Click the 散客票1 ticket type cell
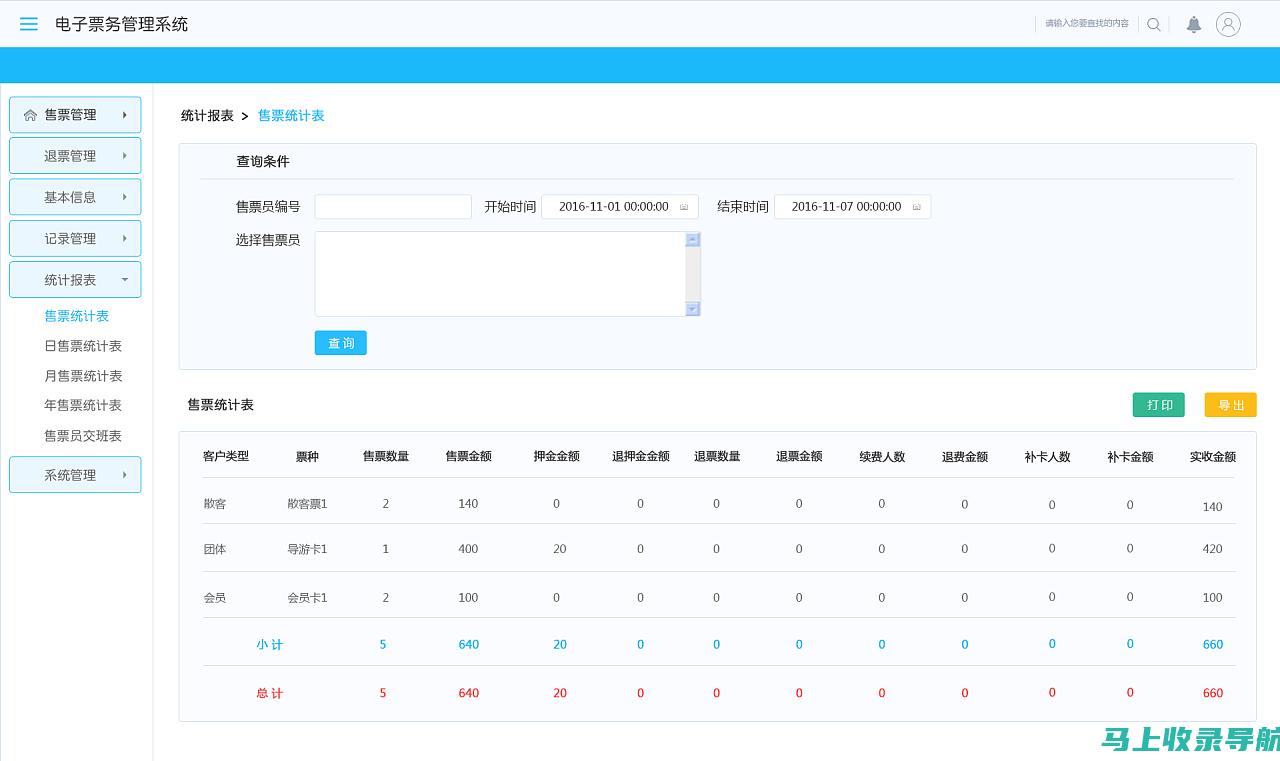1280x761 pixels. point(307,504)
